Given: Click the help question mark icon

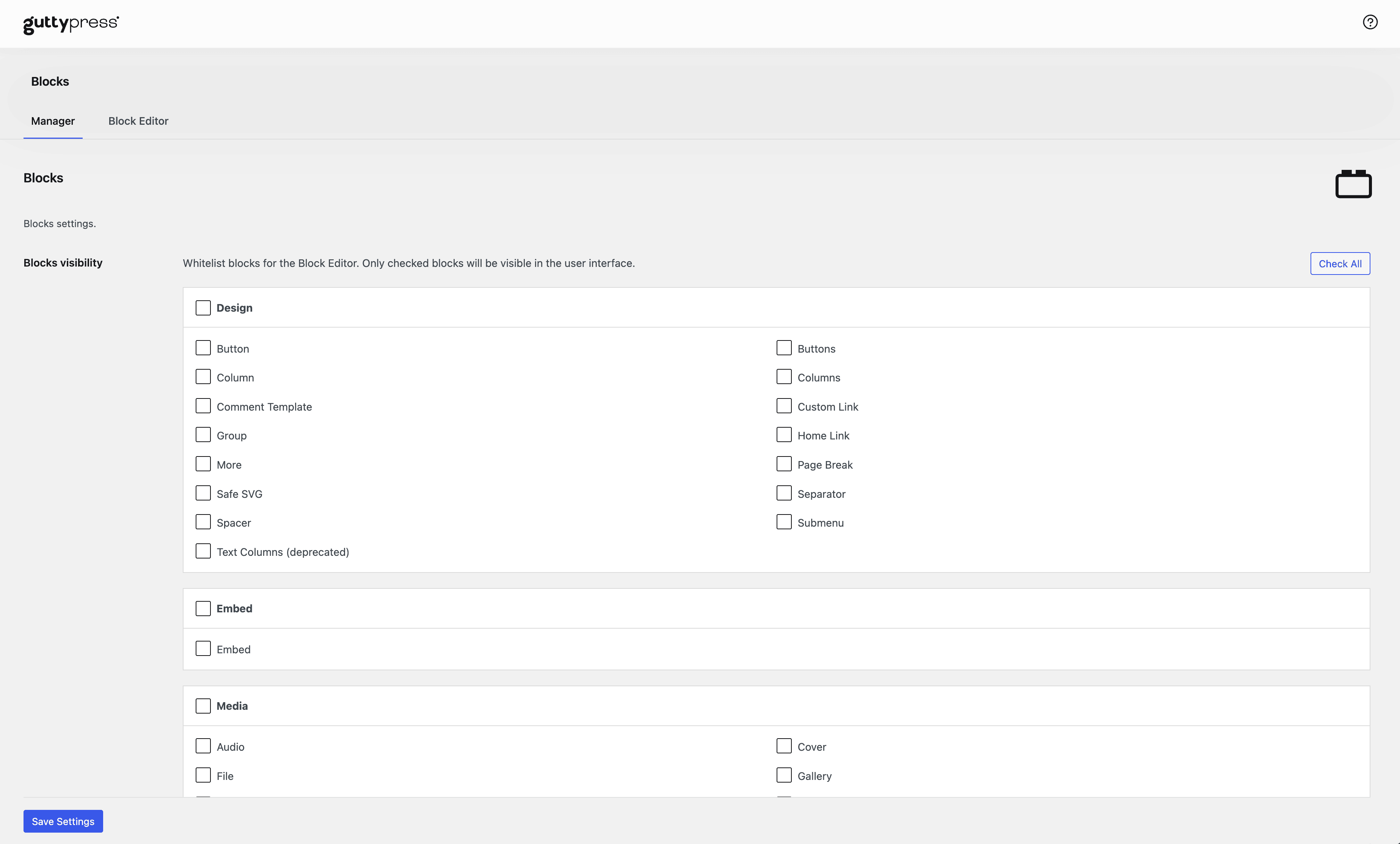Looking at the screenshot, I should (x=1370, y=22).
